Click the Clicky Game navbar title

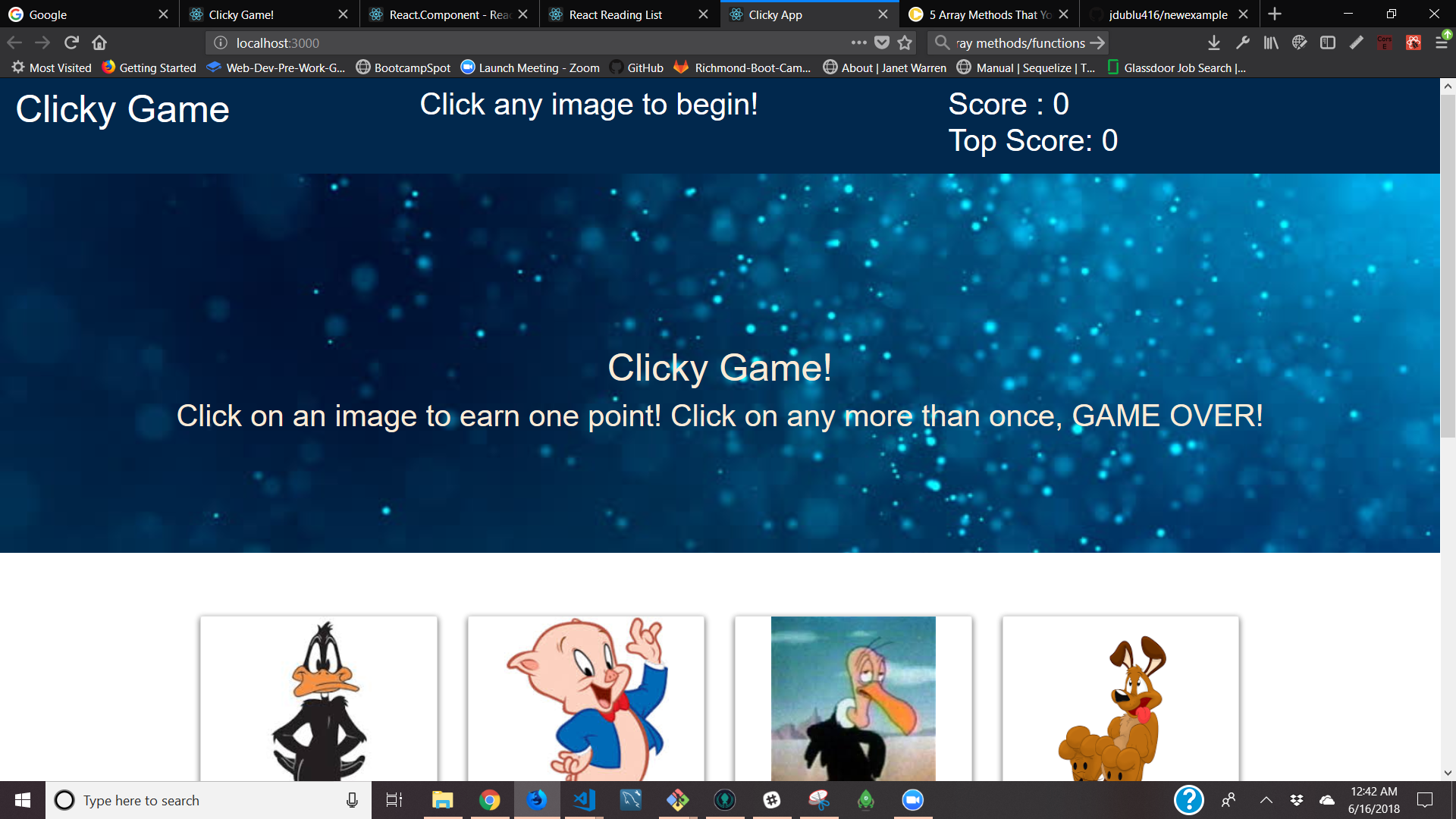tap(122, 109)
